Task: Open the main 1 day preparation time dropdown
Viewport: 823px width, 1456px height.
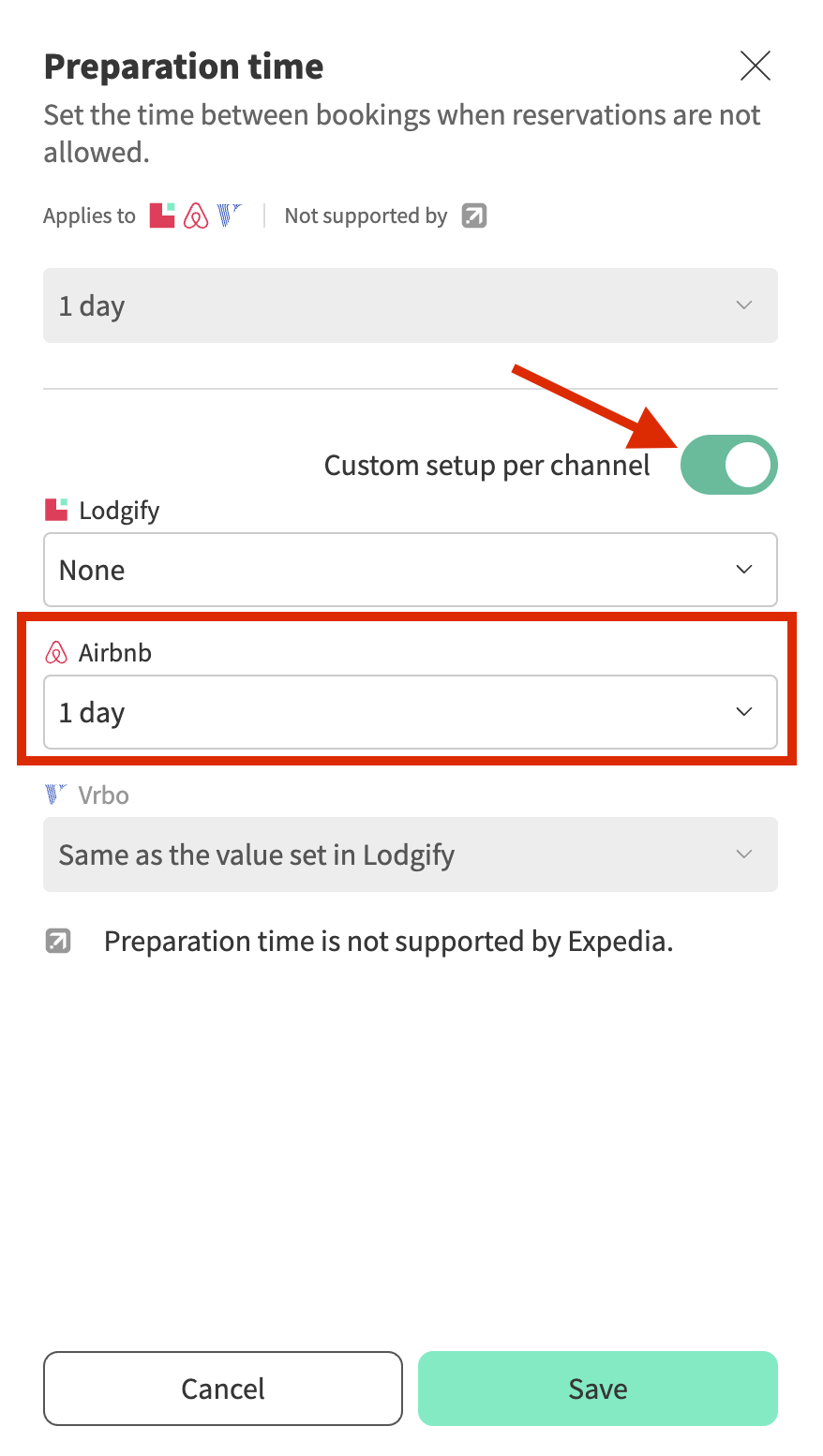Action: tap(410, 305)
